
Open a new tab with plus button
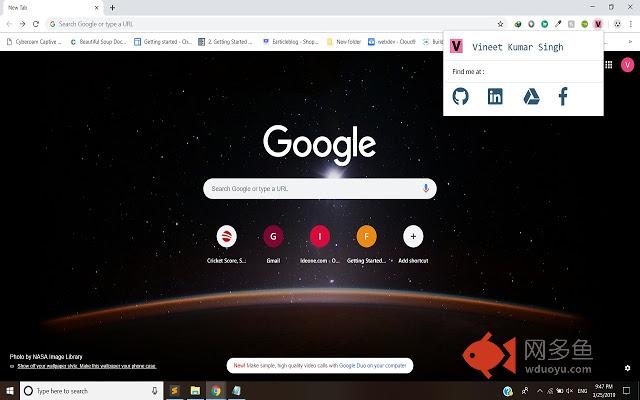(x=112, y=7)
